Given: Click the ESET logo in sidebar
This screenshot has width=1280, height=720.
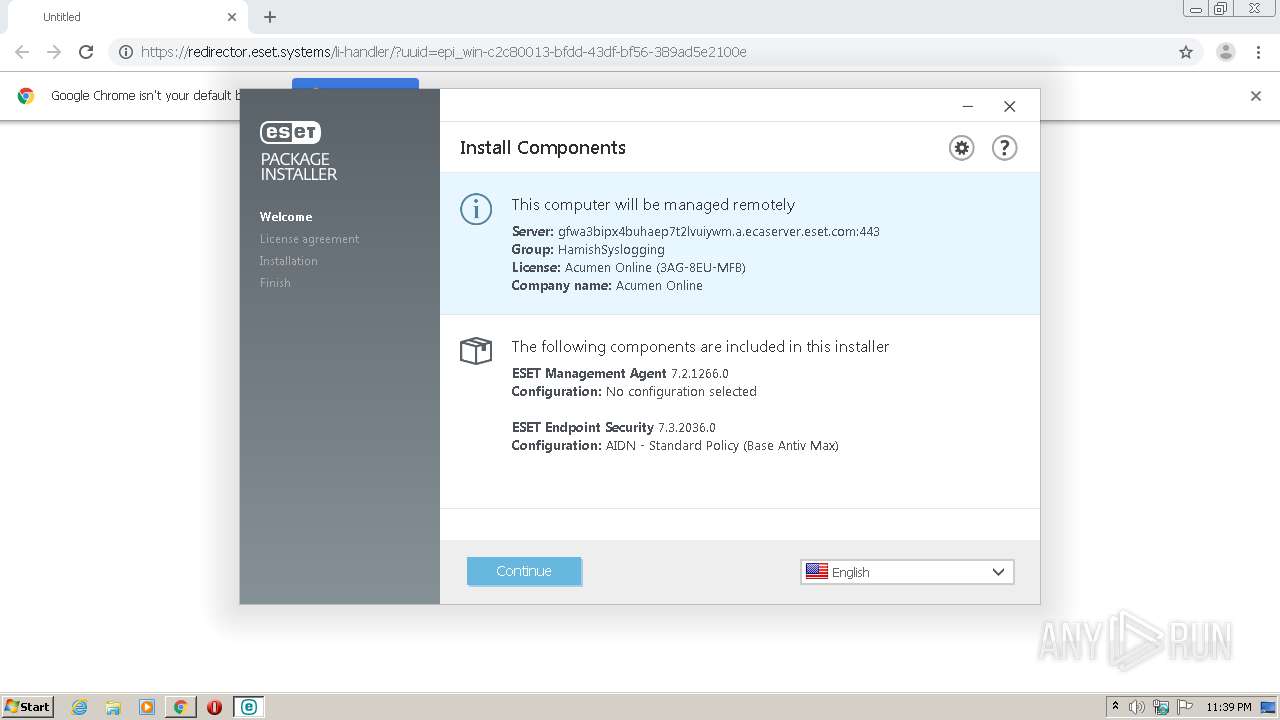Looking at the screenshot, I should tap(290, 132).
